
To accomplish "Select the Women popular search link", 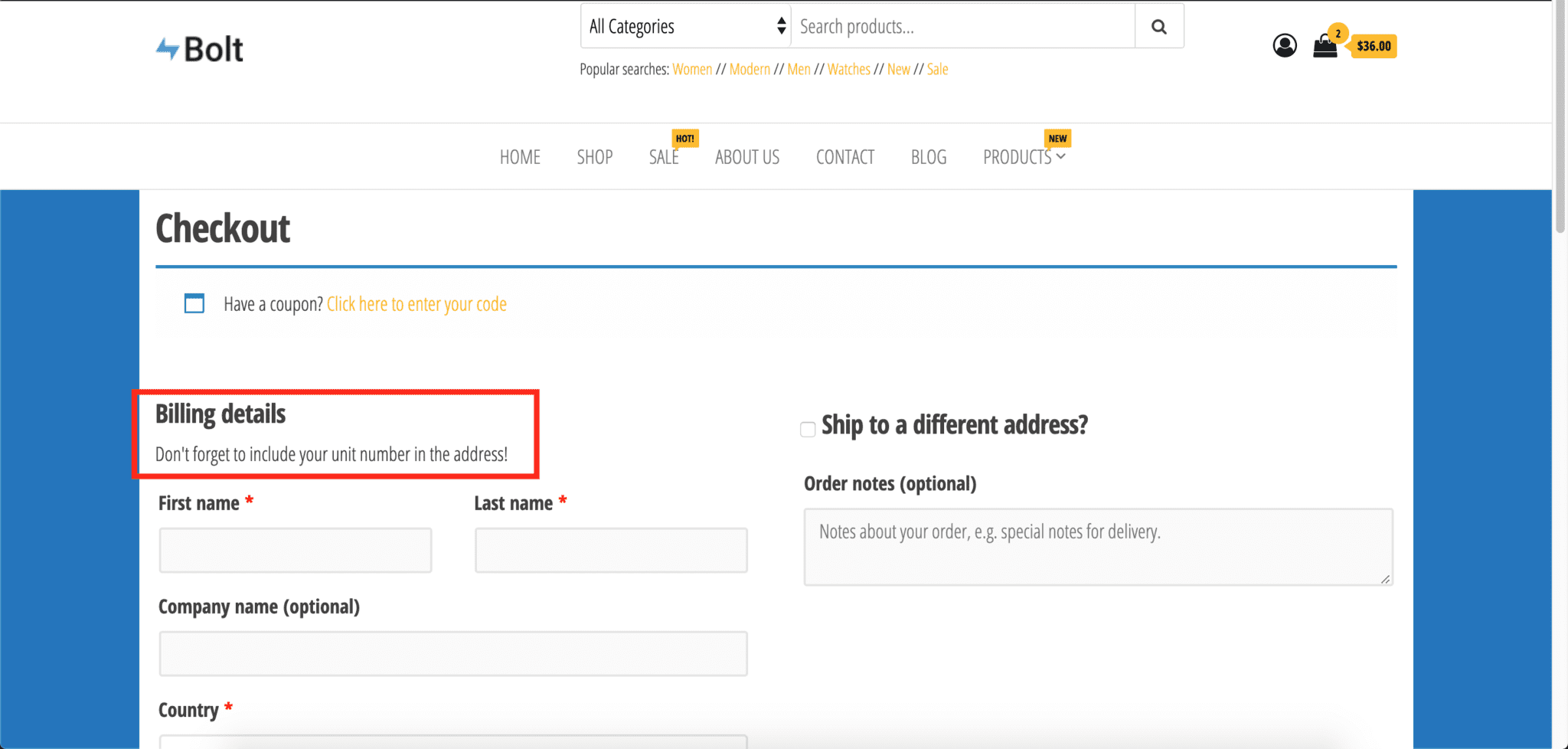I will pos(692,69).
